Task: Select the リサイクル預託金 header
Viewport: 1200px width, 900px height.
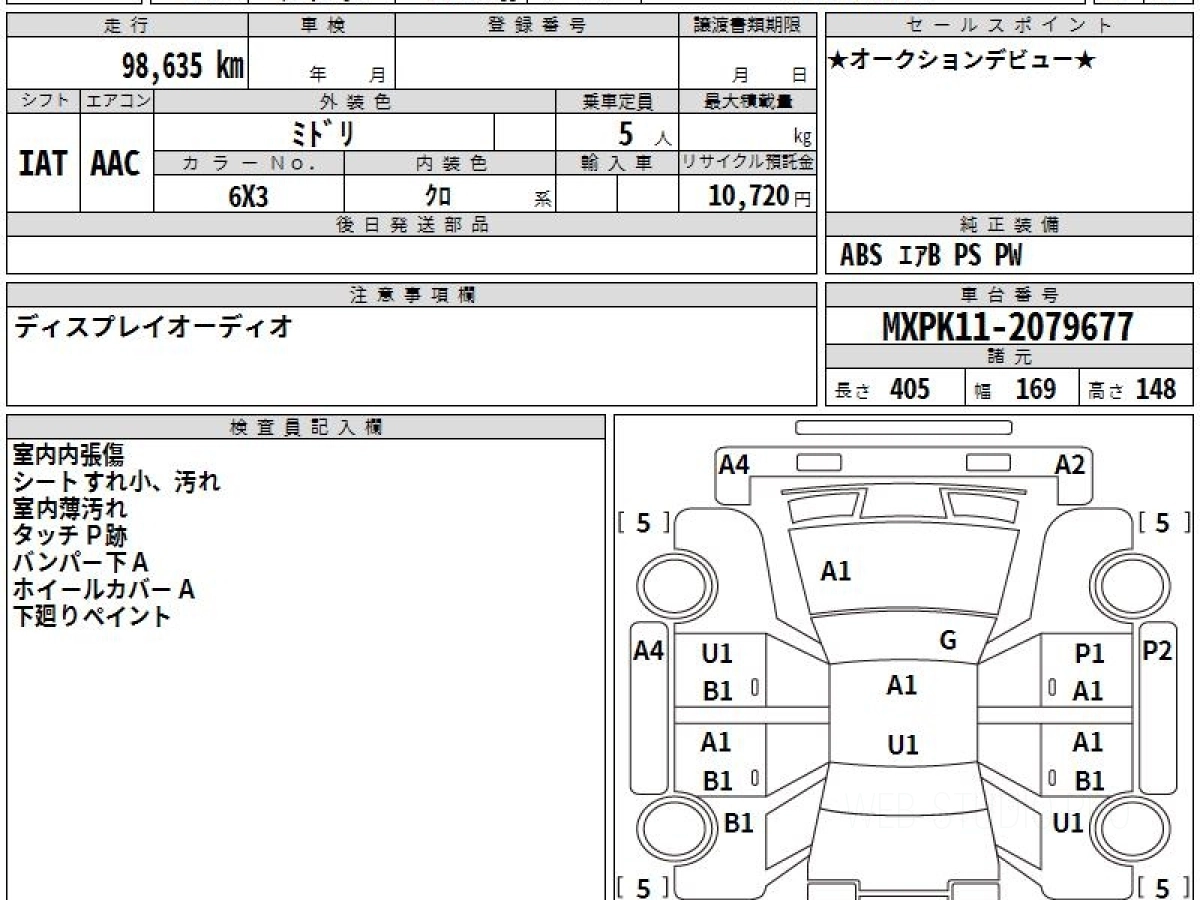Action: click(x=747, y=164)
